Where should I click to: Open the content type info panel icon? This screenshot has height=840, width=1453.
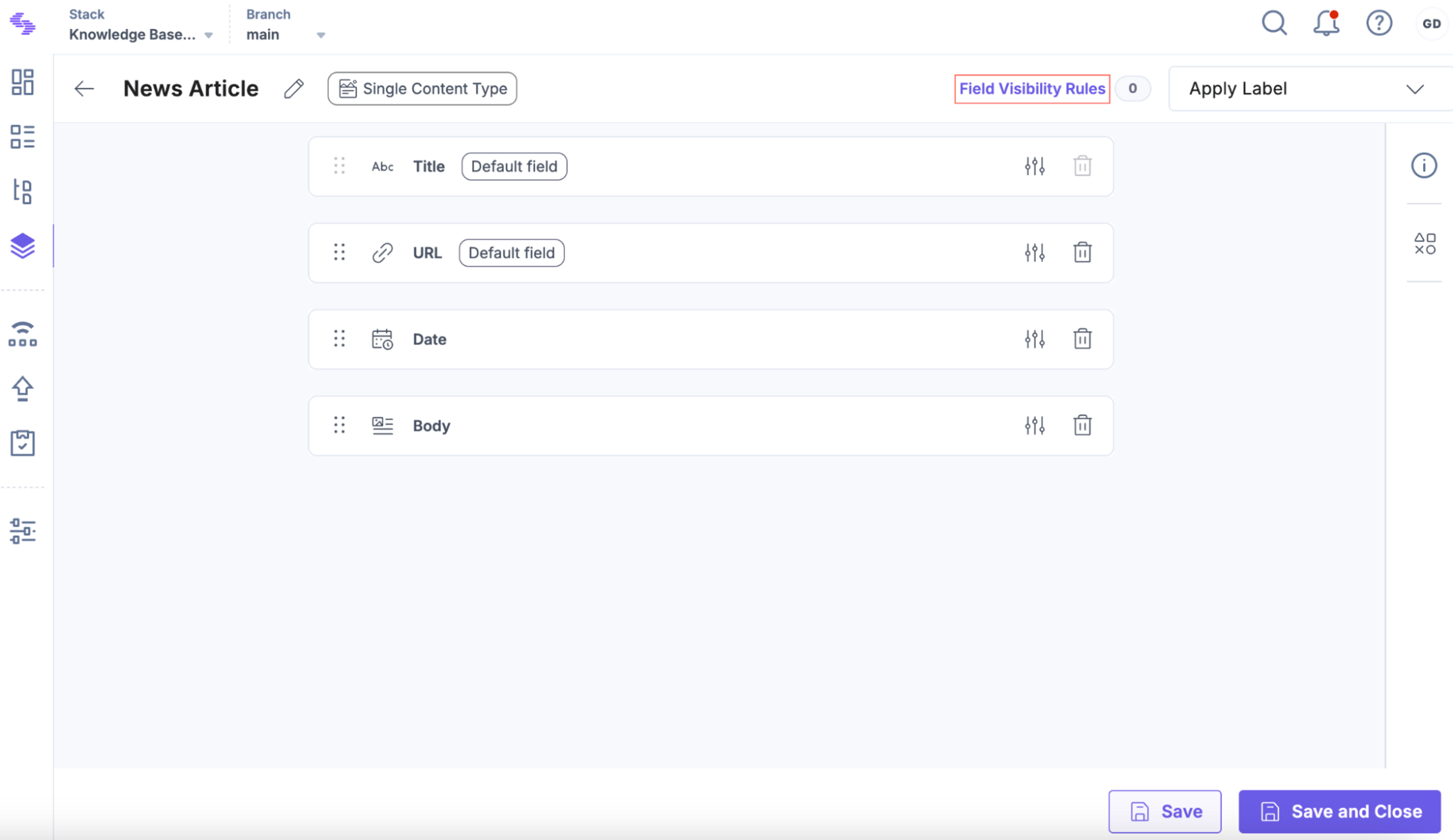[1423, 166]
